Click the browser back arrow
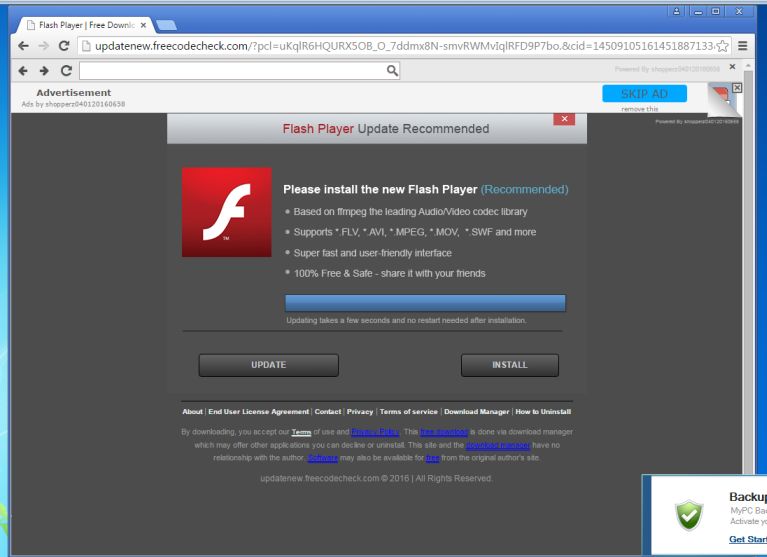The image size is (767, 557). tap(23, 46)
